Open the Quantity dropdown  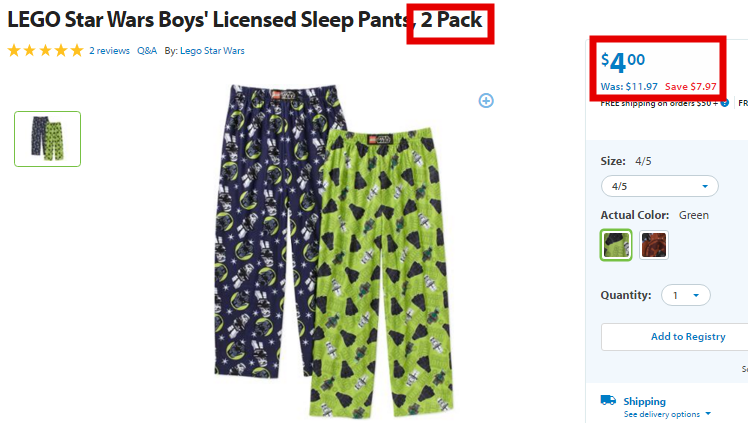(686, 295)
